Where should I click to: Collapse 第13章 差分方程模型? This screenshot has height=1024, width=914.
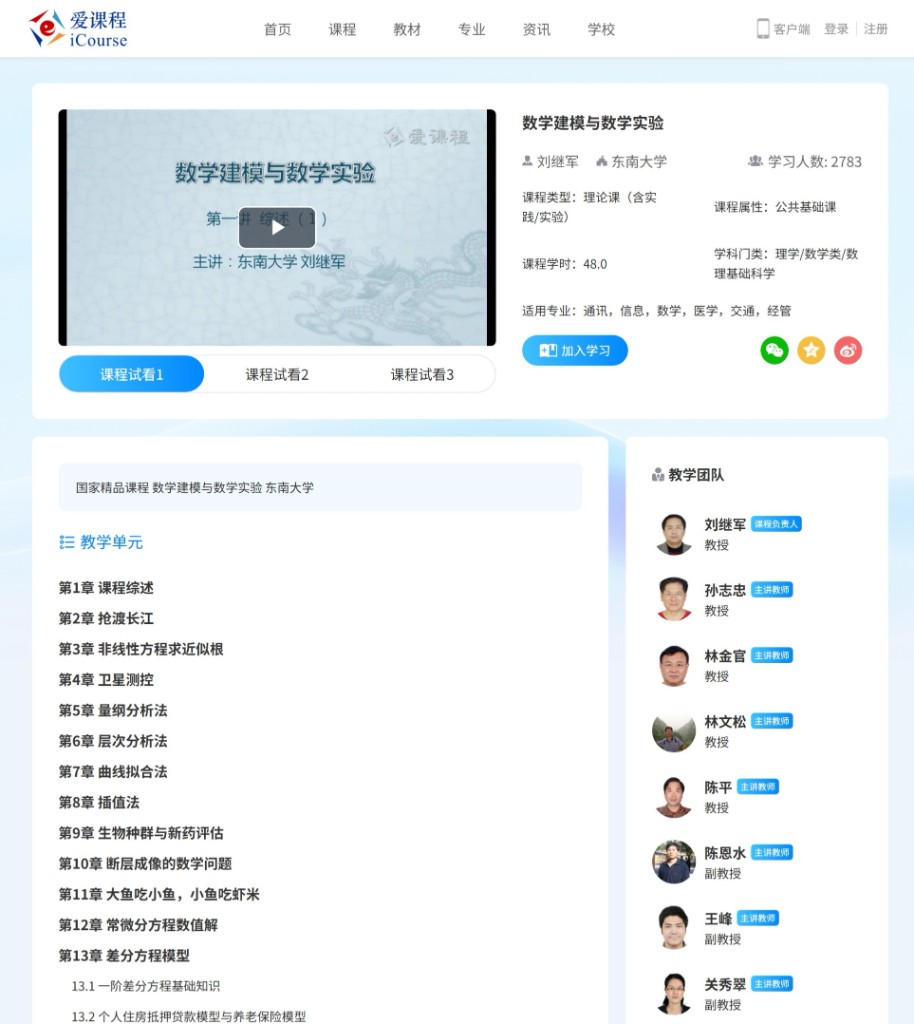pos(124,956)
